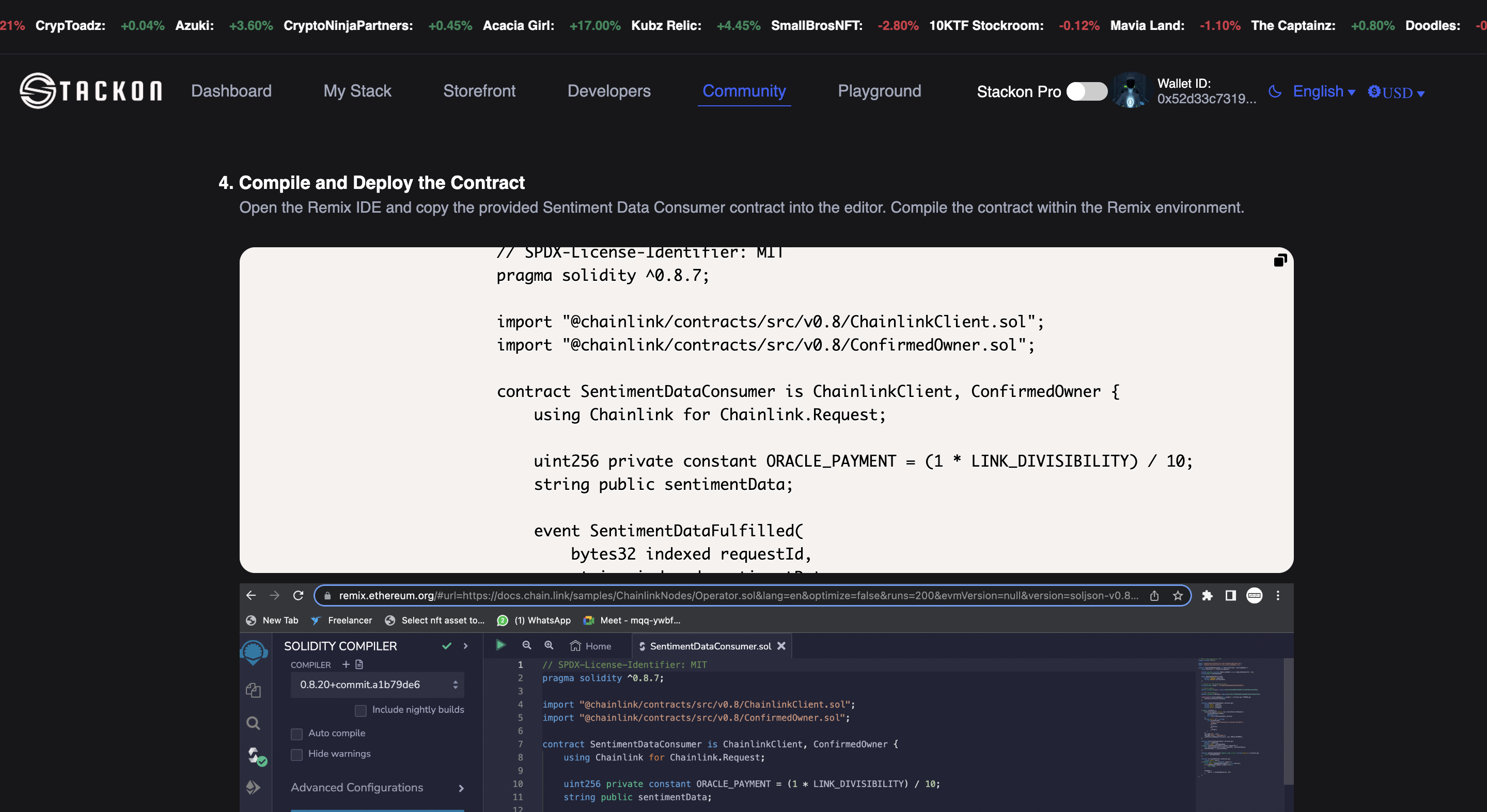Open the compiler version 0.8.20 selector
Viewport: 1487px width, 812px height.
[377, 684]
